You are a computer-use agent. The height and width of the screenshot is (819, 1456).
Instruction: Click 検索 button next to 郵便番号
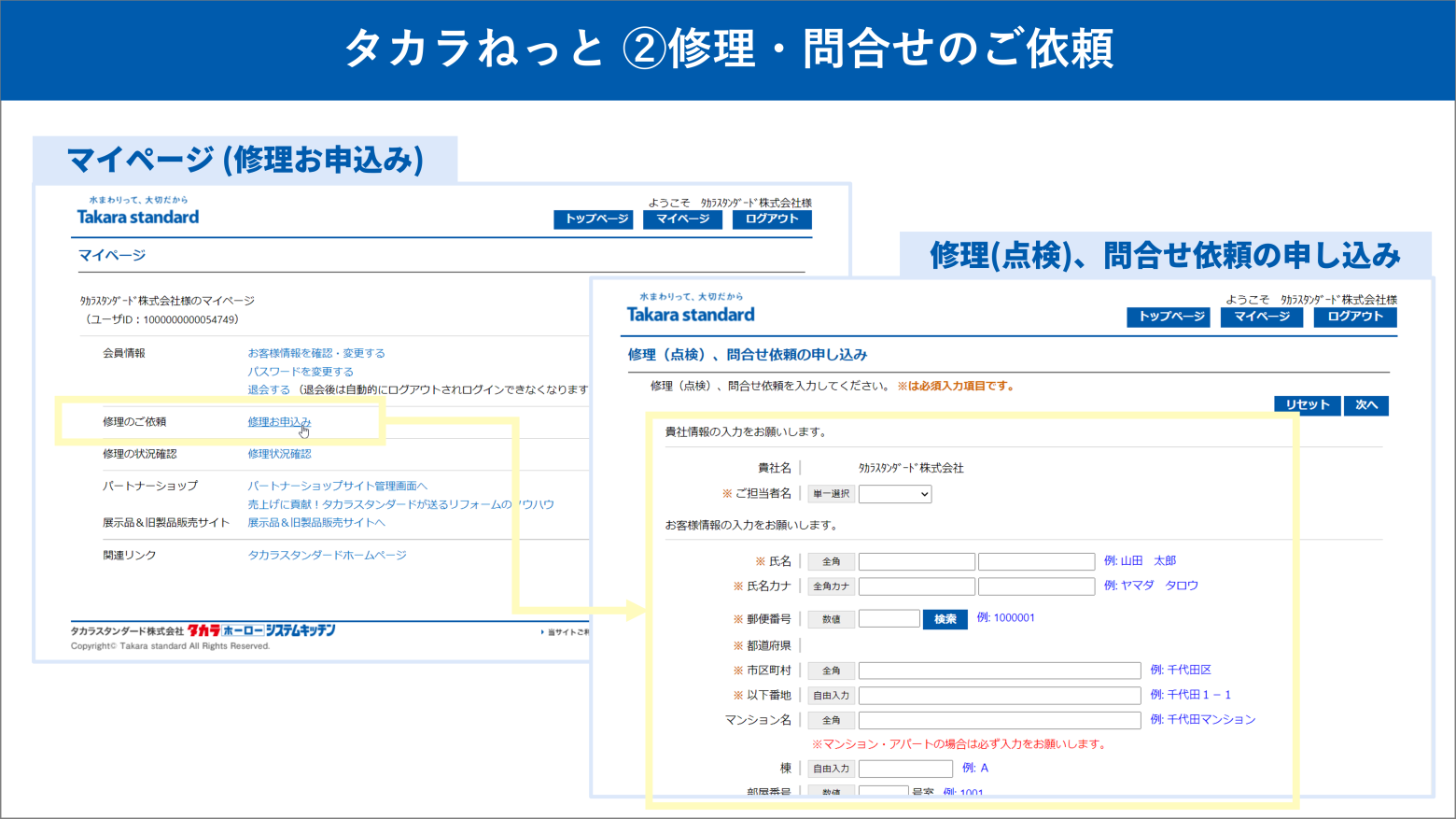945,619
